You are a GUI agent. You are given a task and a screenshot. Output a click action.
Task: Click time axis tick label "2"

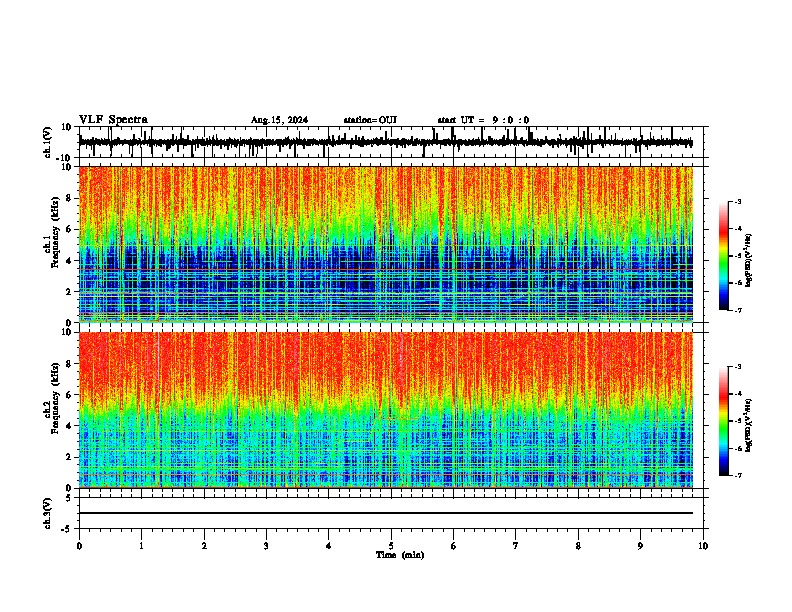click(x=204, y=546)
